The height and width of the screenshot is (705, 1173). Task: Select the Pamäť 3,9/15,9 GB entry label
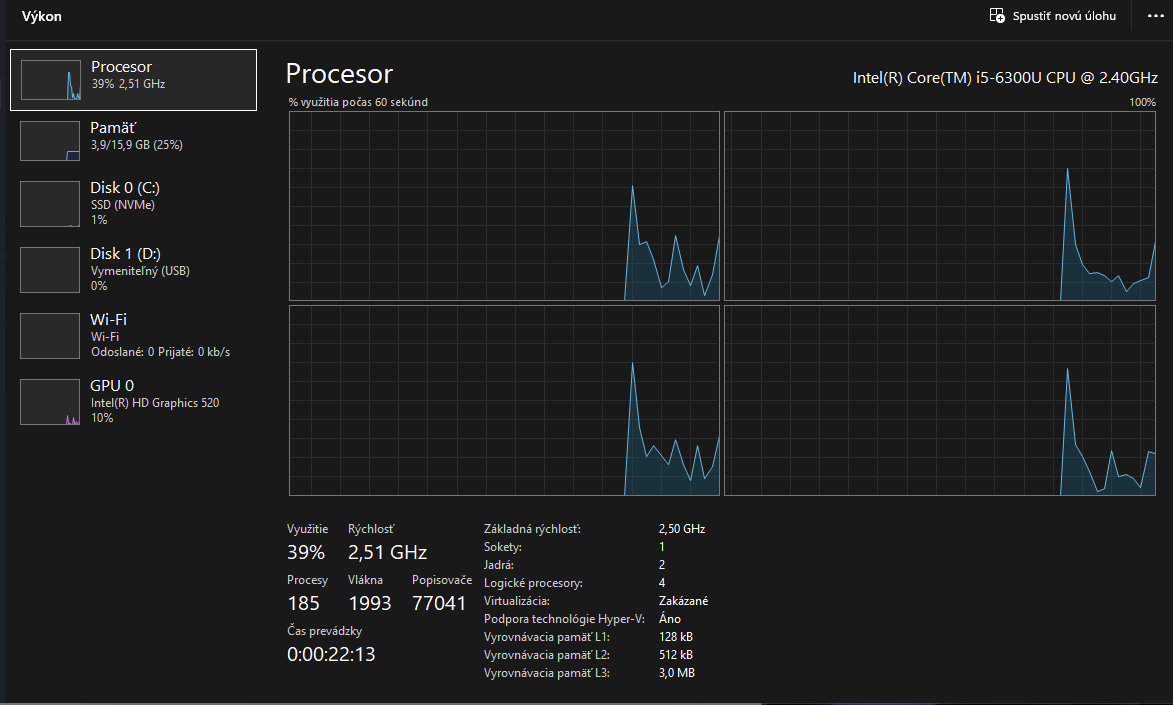click(x=136, y=145)
